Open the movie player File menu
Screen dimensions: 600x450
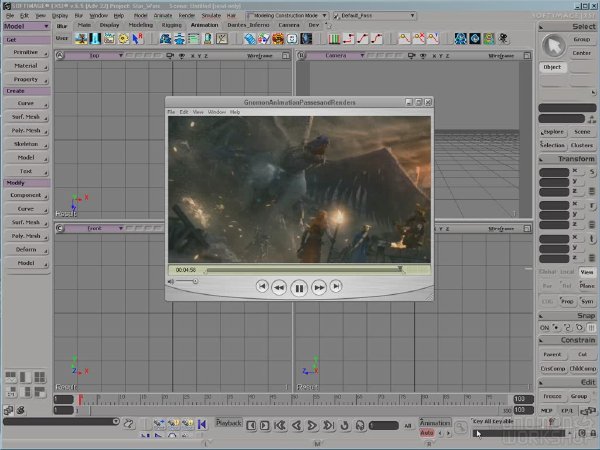171,112
